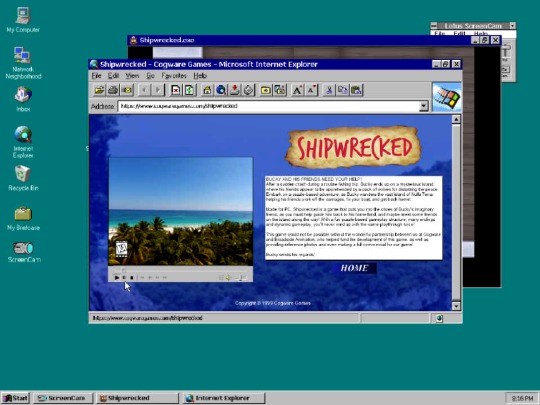Open the Go menu
540x405 pixels.
(x=150, y=76)
